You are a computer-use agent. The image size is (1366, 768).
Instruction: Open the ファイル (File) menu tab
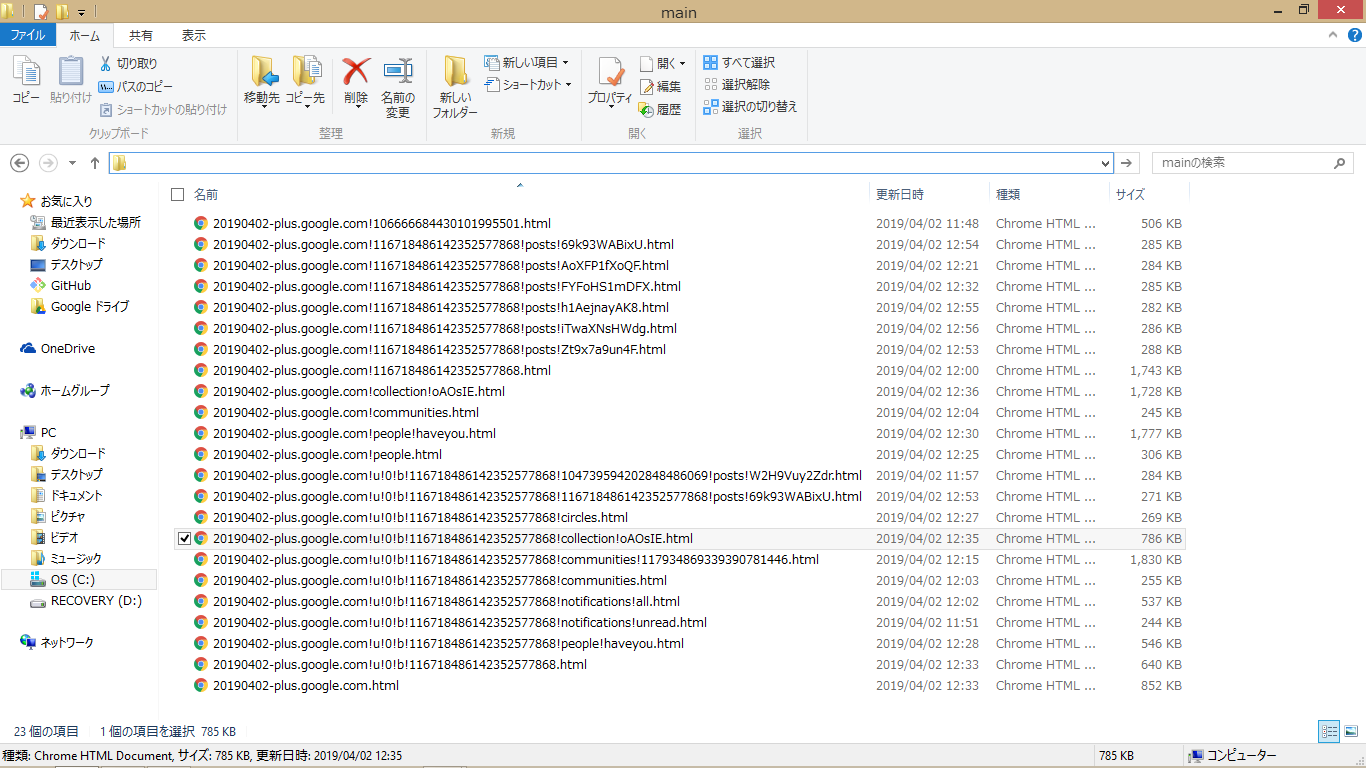(27, 35)
